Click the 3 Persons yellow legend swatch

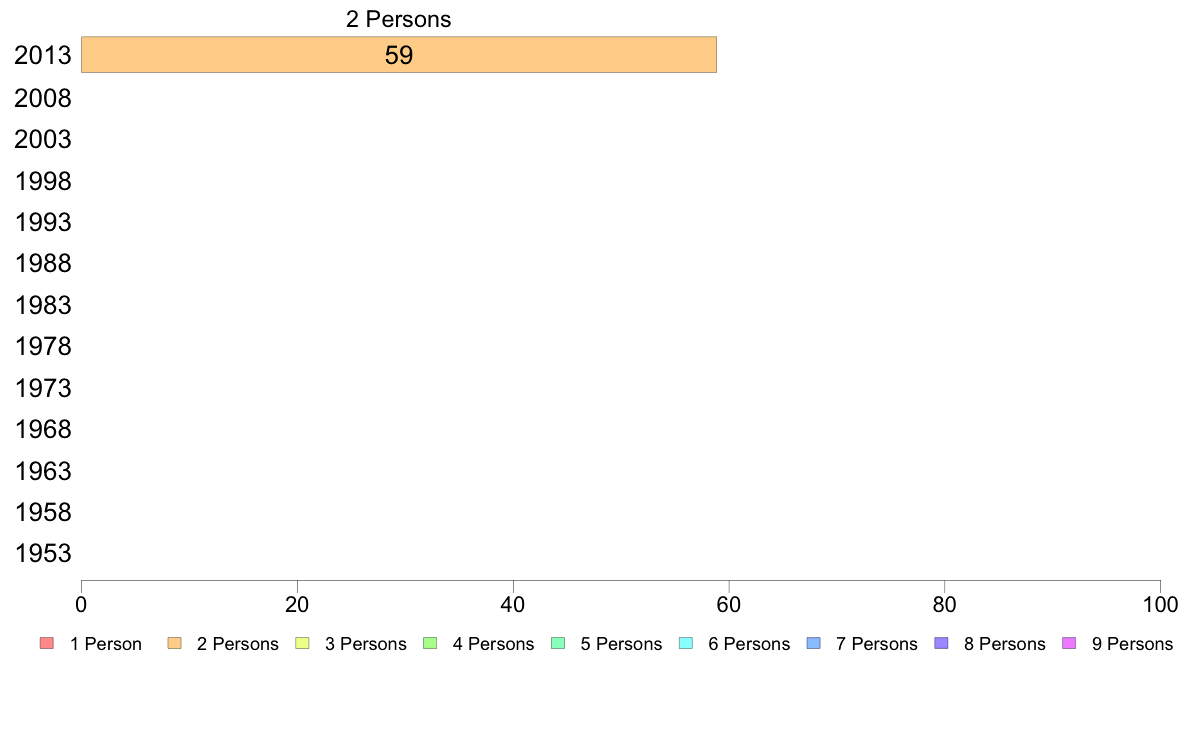coord(302,644)
